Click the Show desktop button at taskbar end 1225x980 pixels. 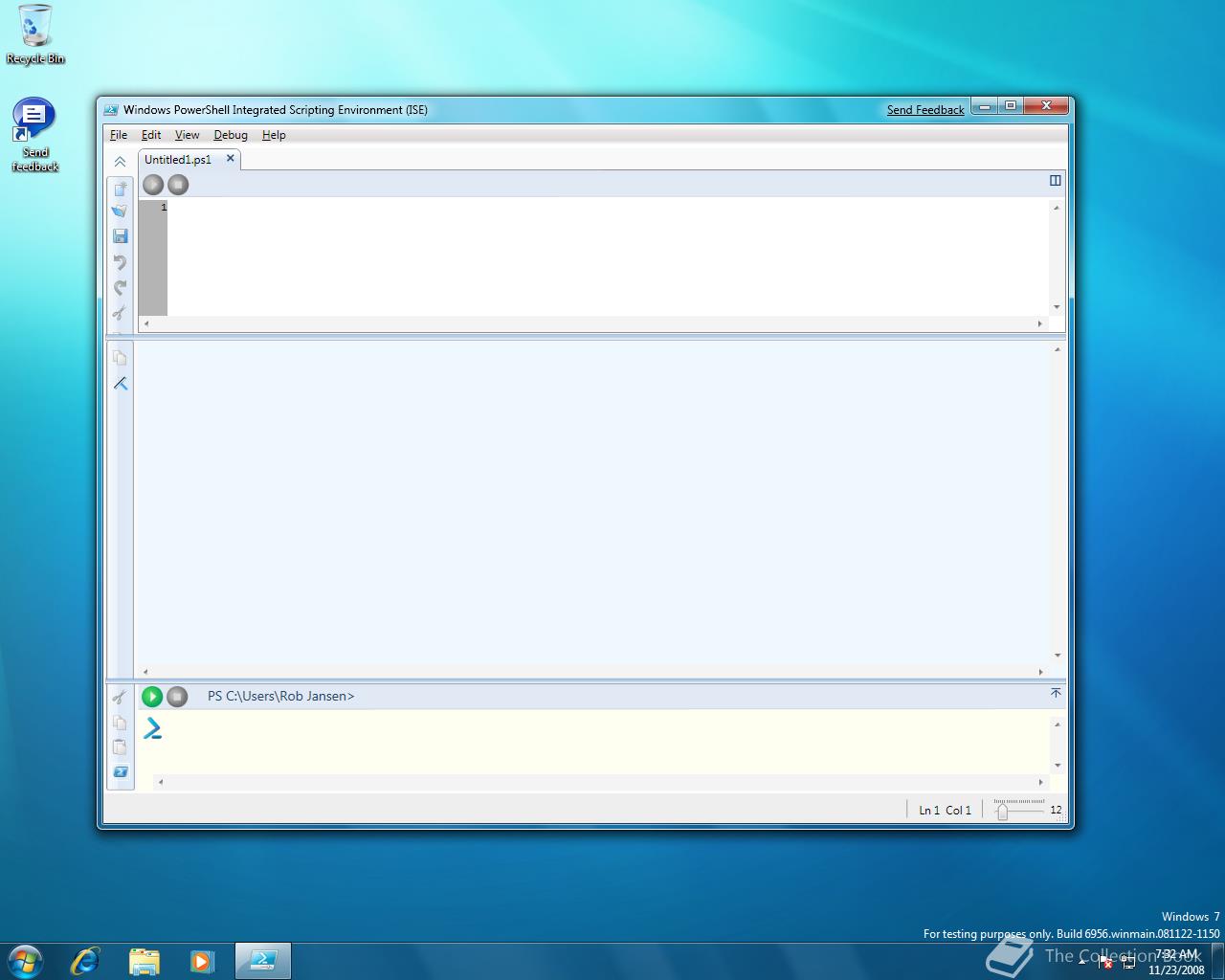[1217, 961]
